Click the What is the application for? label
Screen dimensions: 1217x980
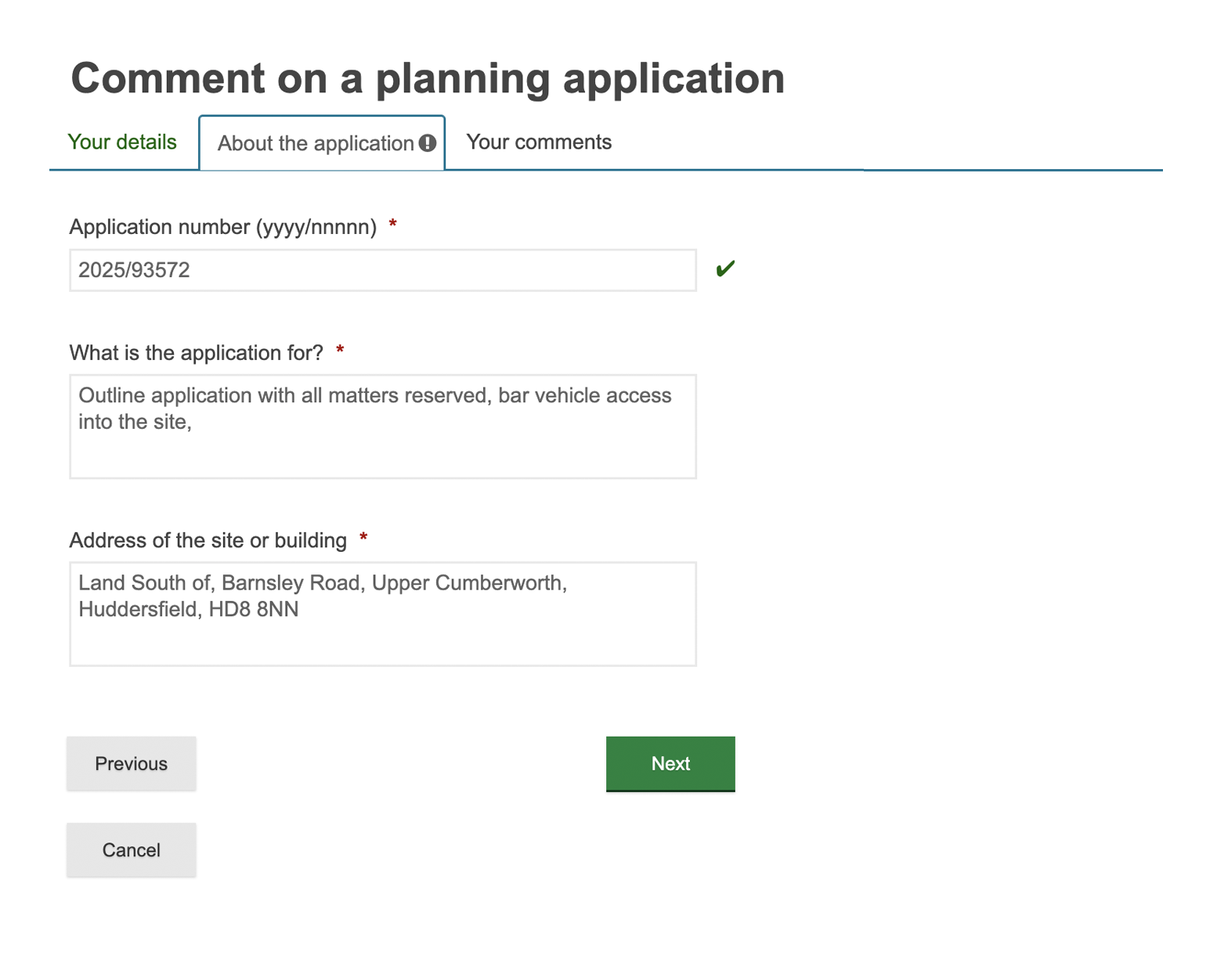coord(196,351)
